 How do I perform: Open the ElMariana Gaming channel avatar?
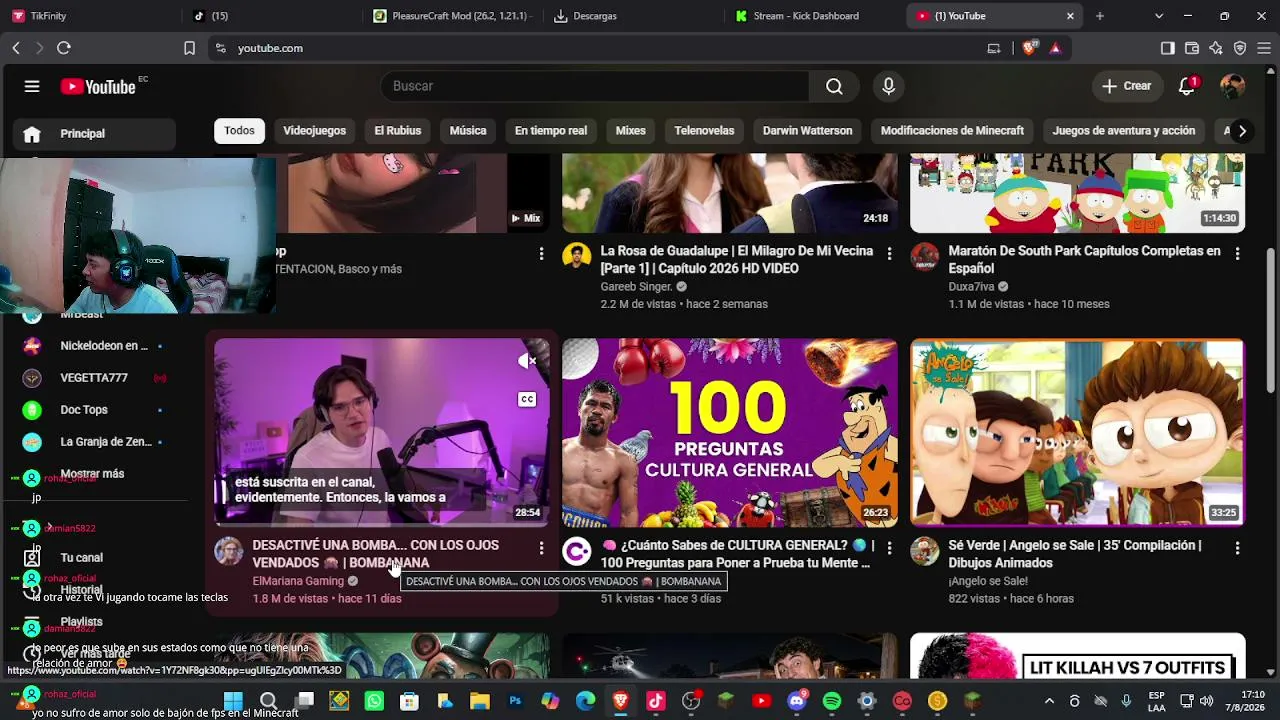click(x=229, y=551)
